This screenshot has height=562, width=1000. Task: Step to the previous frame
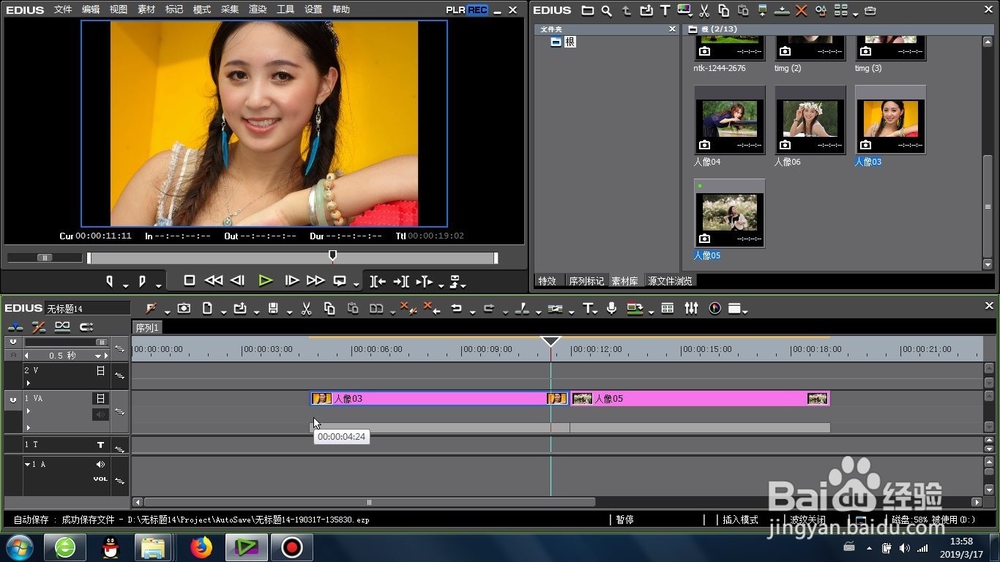pos(237,281)
